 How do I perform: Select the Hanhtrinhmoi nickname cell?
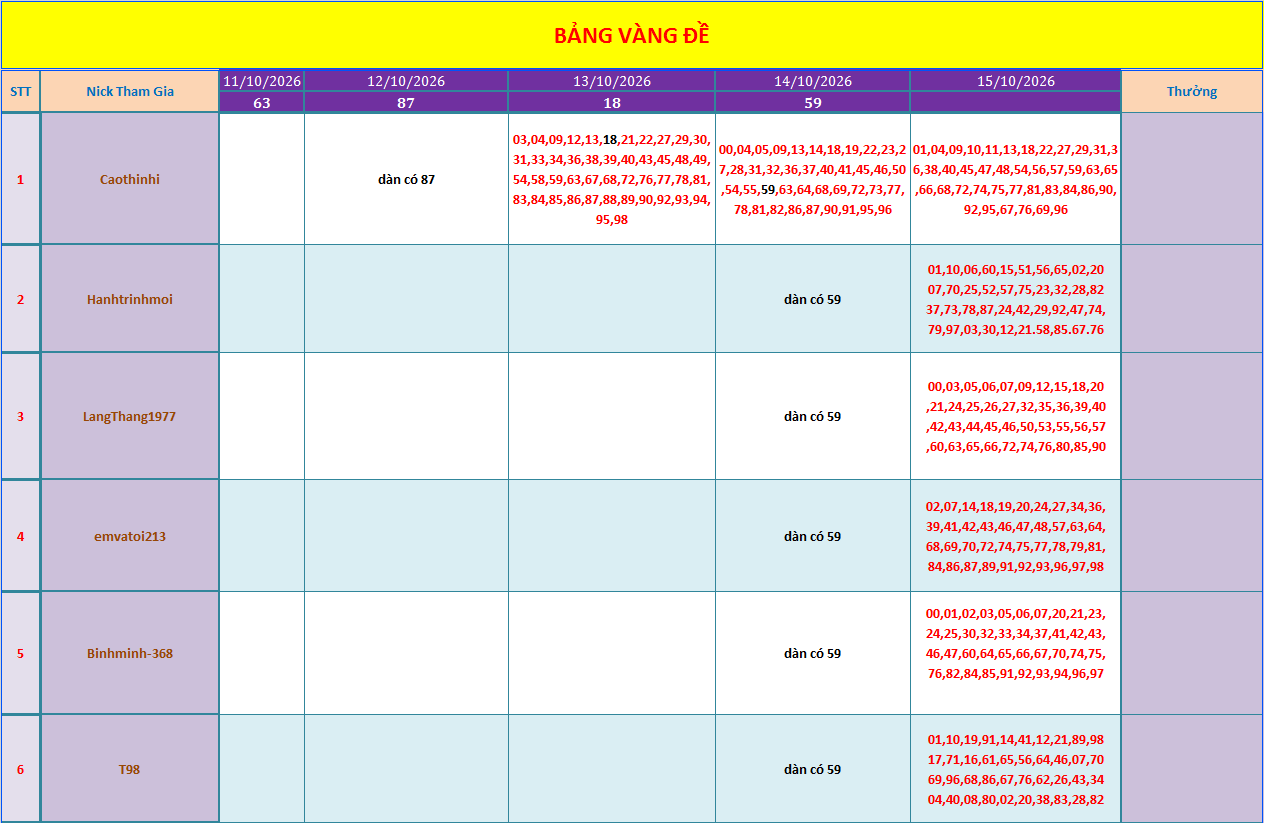coord(130,299)
